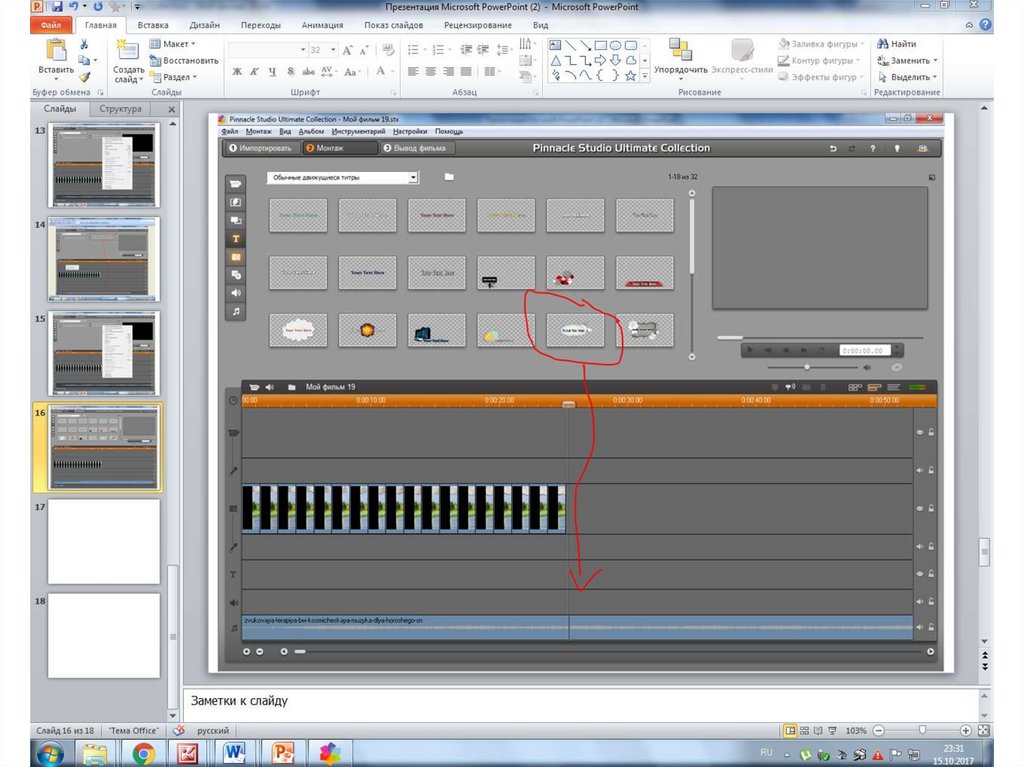
Task: Launch Google Chrome from the taskbar
Action: click(143, 752)
